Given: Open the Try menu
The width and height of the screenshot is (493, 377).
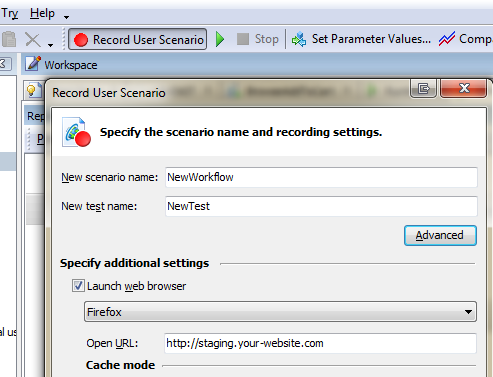Looking at the screenshot, I should pyautogui.click(x=9, y=13).
